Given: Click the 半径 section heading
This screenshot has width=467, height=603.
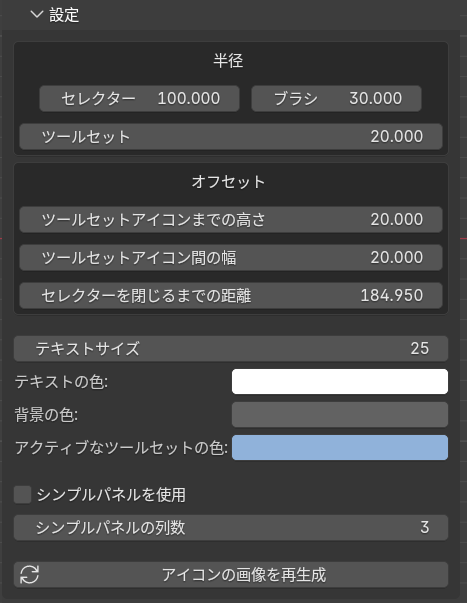Looking at the screenshot, I should tap(228, 61).
